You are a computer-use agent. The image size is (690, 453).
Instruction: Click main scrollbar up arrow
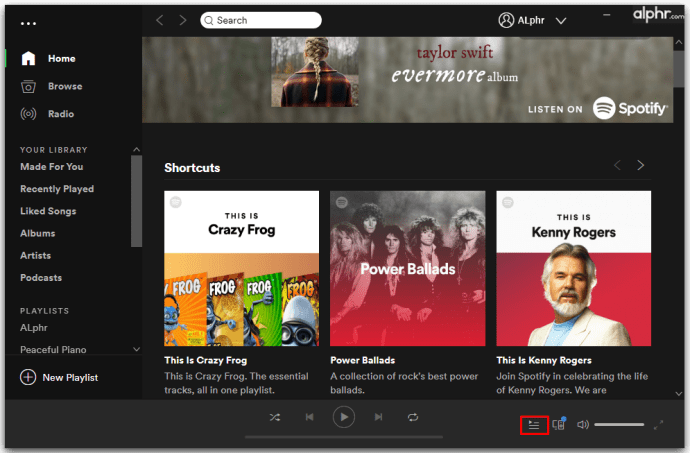[679, 42]
